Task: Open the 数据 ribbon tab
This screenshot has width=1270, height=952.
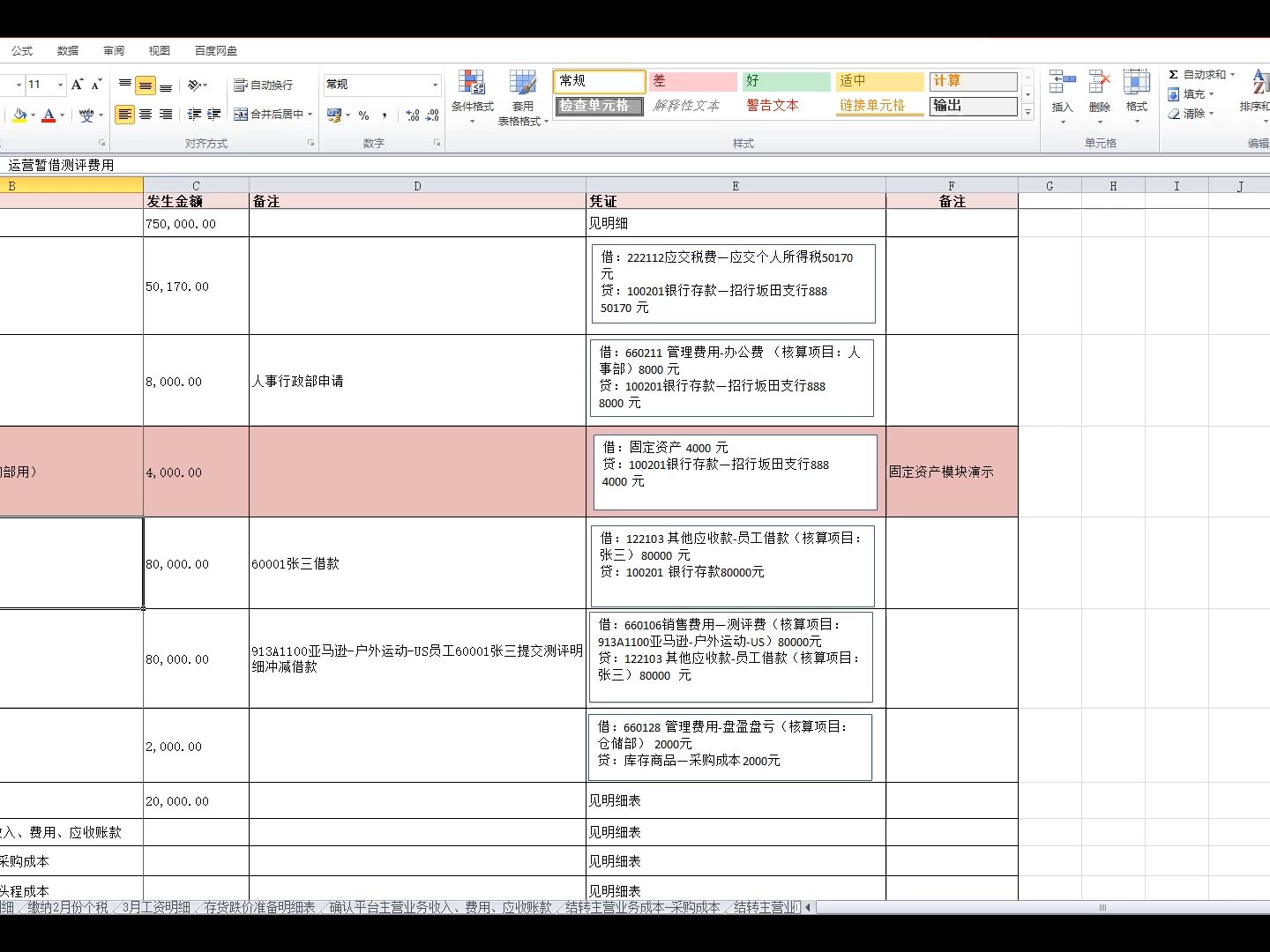Action: (68, 51)
